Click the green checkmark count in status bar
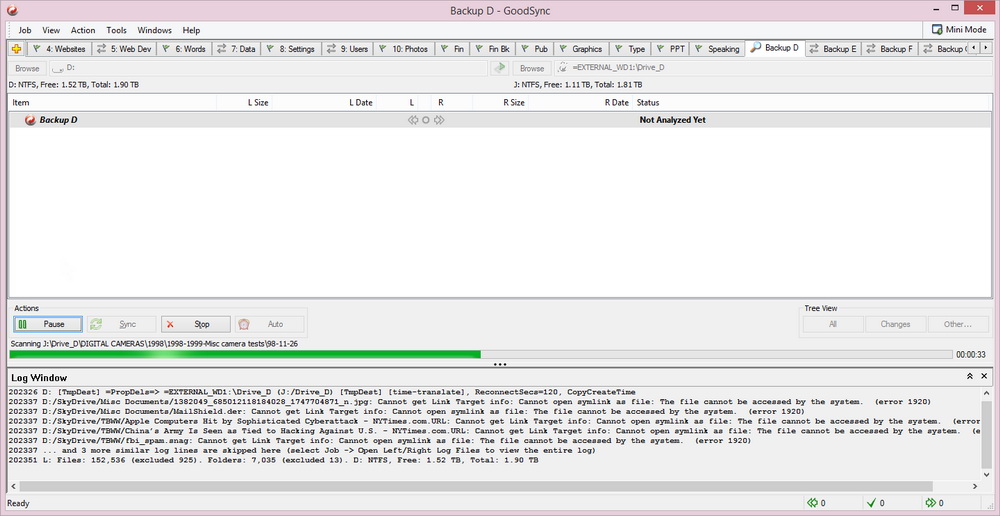Viewport: 1000px width, 516px height. [x=871, y=503]
